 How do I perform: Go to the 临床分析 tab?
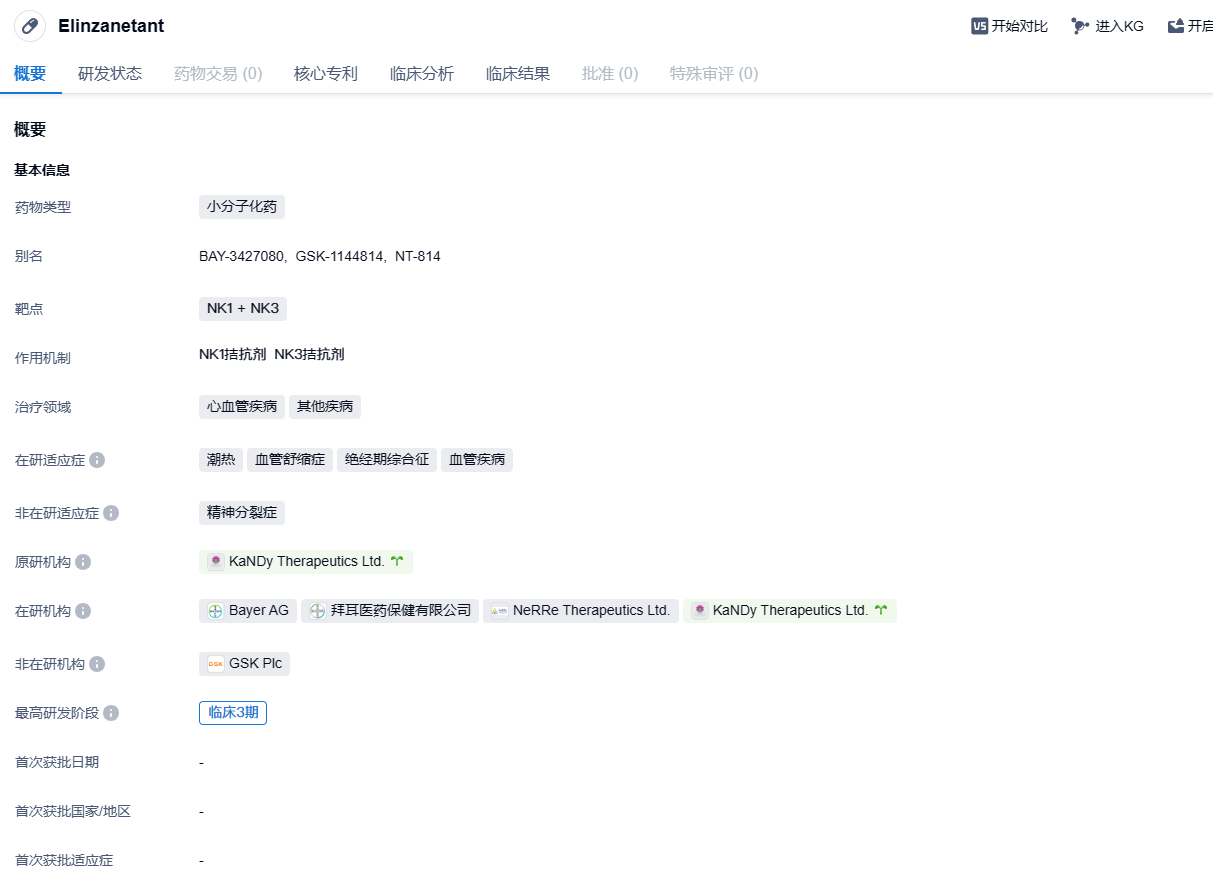(x=422, y=74)
